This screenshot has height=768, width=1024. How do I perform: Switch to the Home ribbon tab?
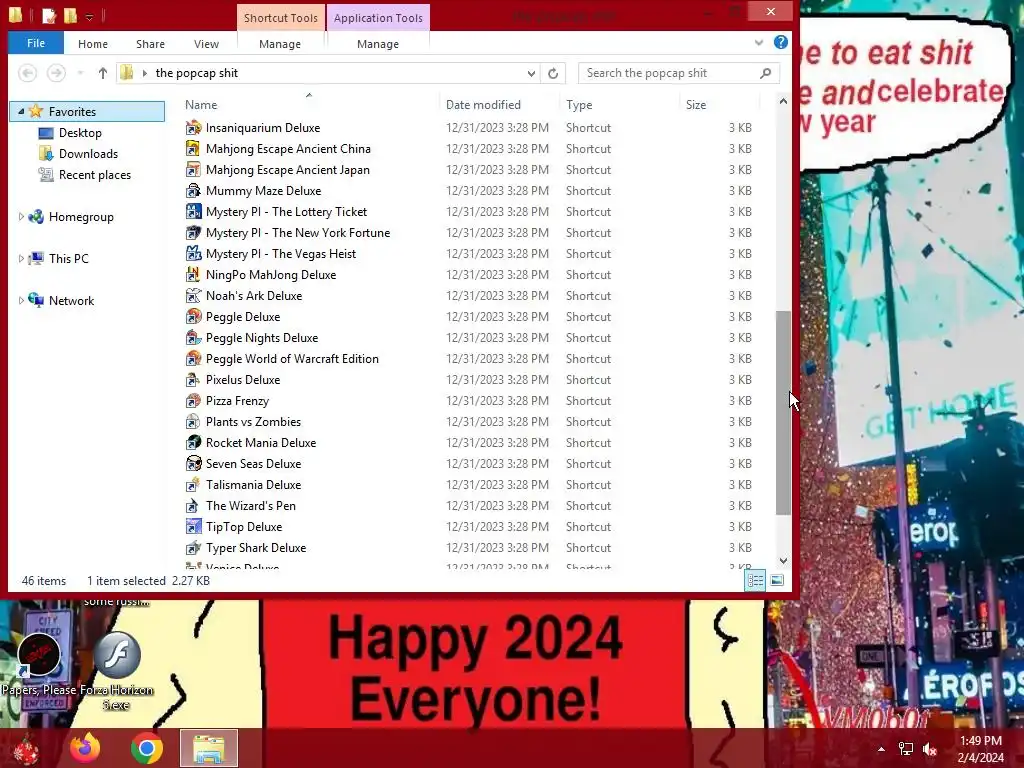pyautogui.click(x=93, y=44)
